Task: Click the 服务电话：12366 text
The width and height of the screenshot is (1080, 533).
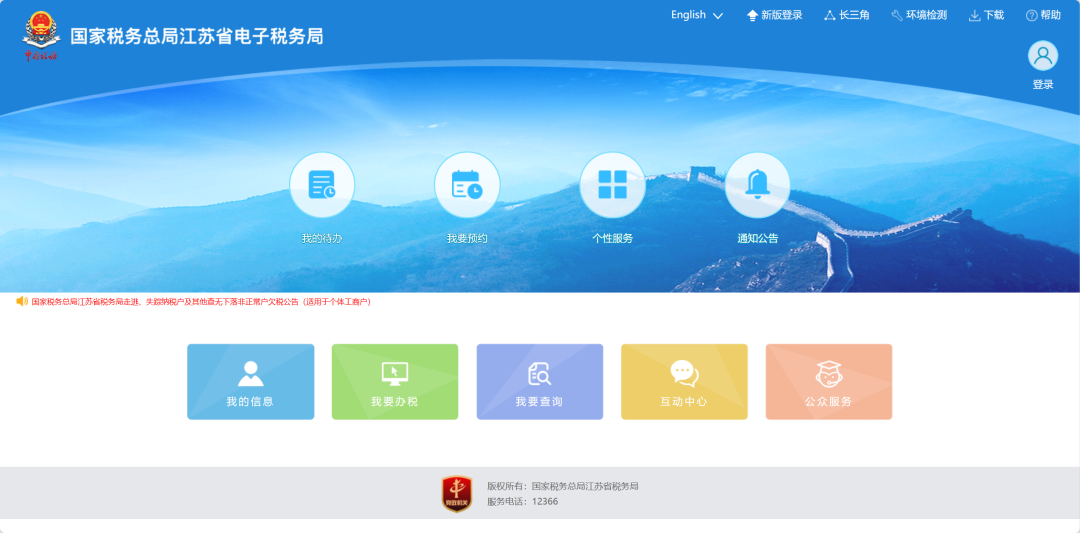Action: click(522, 501)
